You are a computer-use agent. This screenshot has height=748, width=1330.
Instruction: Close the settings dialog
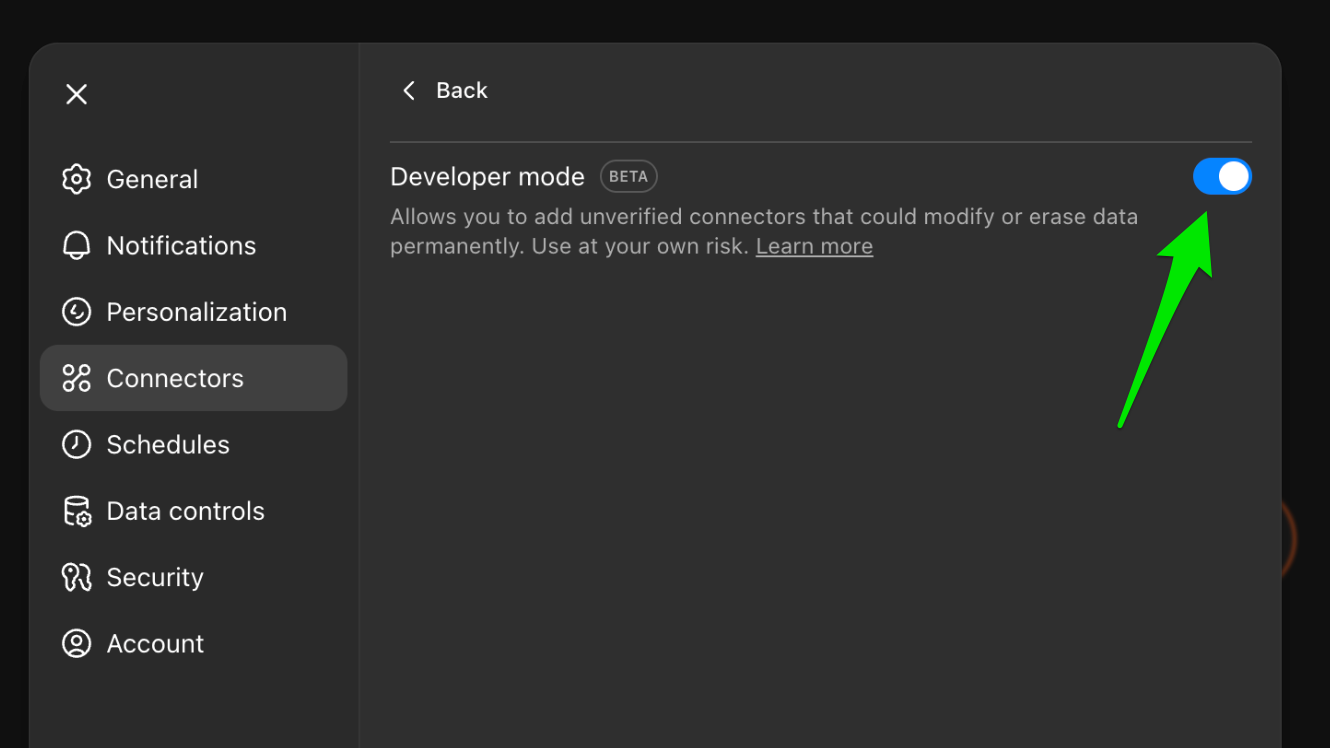[76, 93]
